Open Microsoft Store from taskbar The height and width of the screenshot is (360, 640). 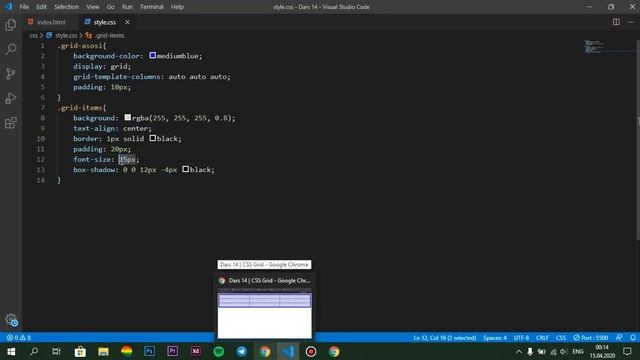pos(80,351)
